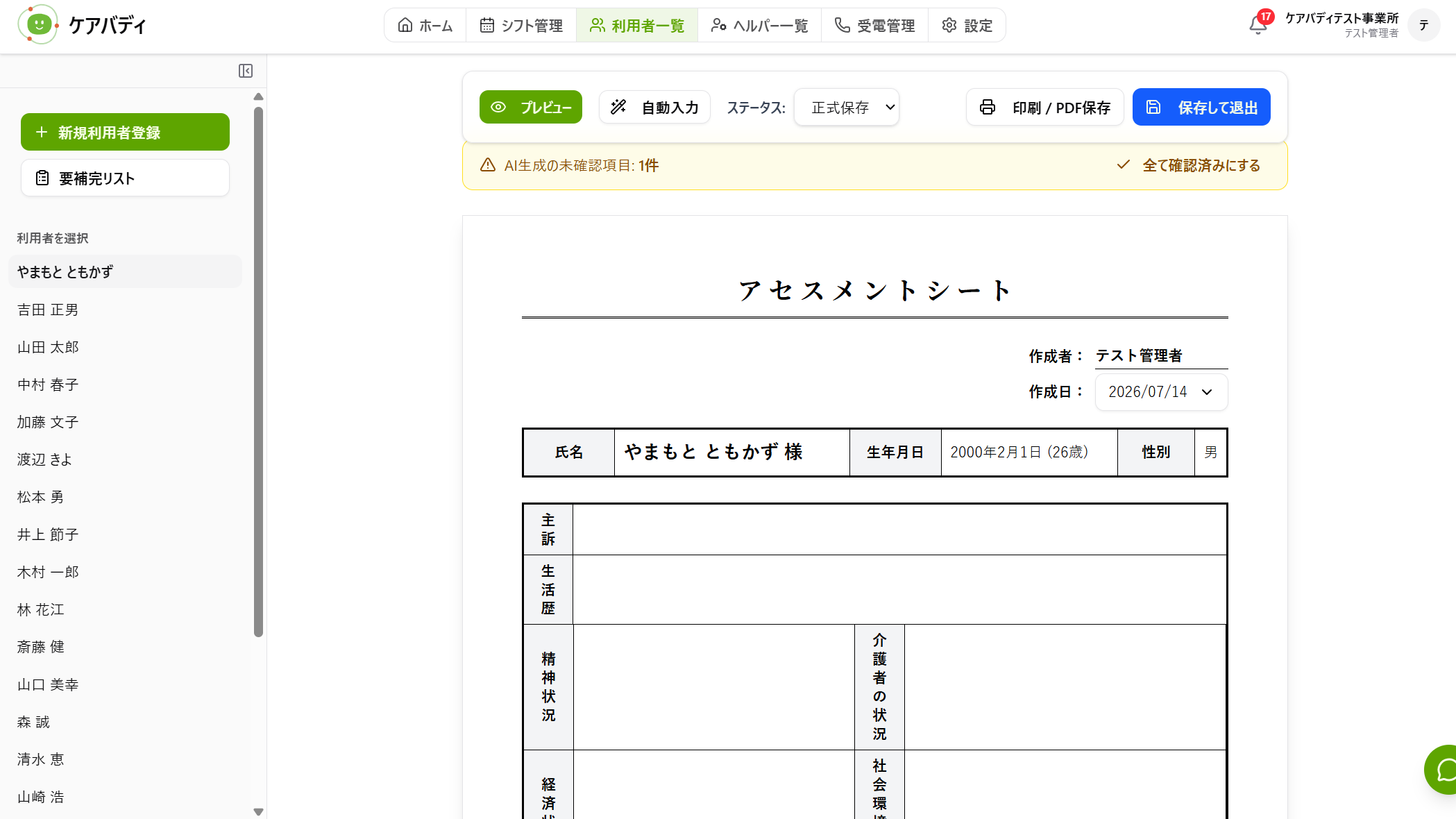Click the テ user avatar
Viewport: 1456px width, 819px height.
[1423, 26]
